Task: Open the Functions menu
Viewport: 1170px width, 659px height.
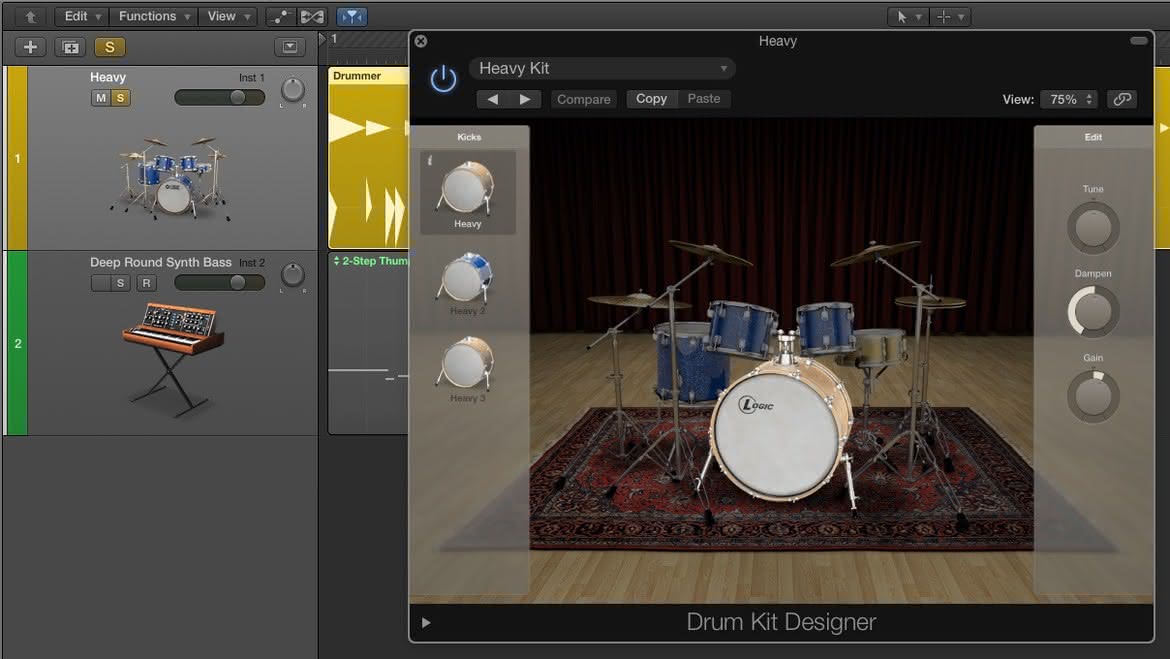Action: [x=154, y=16]
